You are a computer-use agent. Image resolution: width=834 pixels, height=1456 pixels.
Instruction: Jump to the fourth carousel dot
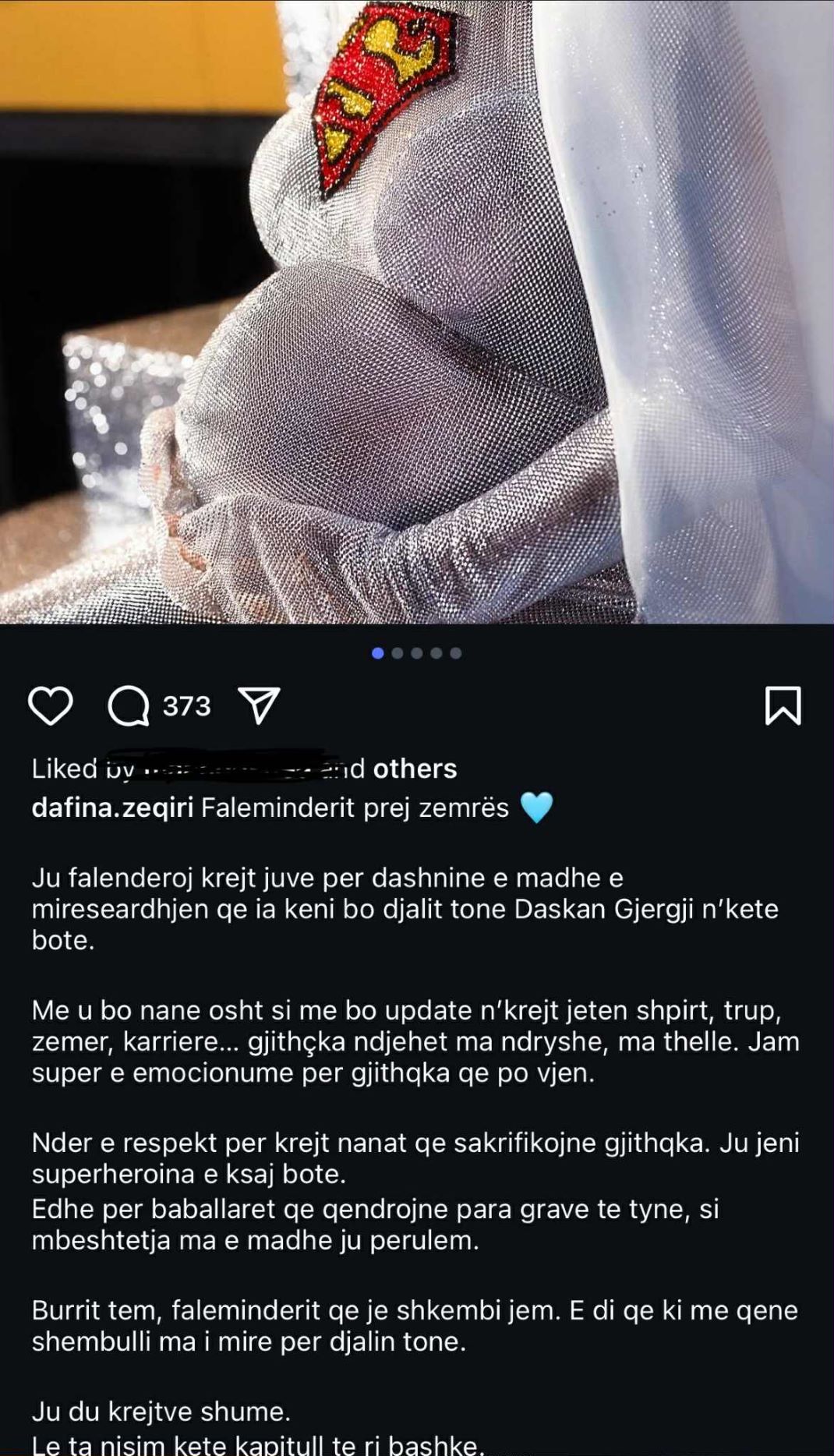click(x=436, y=653)
